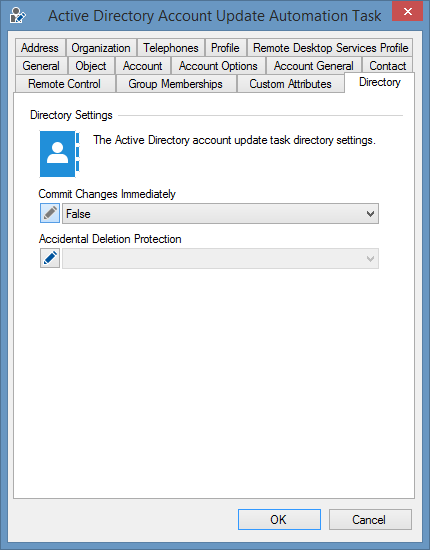
Task: Go to the General tab
Action: click(x=41, y=66)
